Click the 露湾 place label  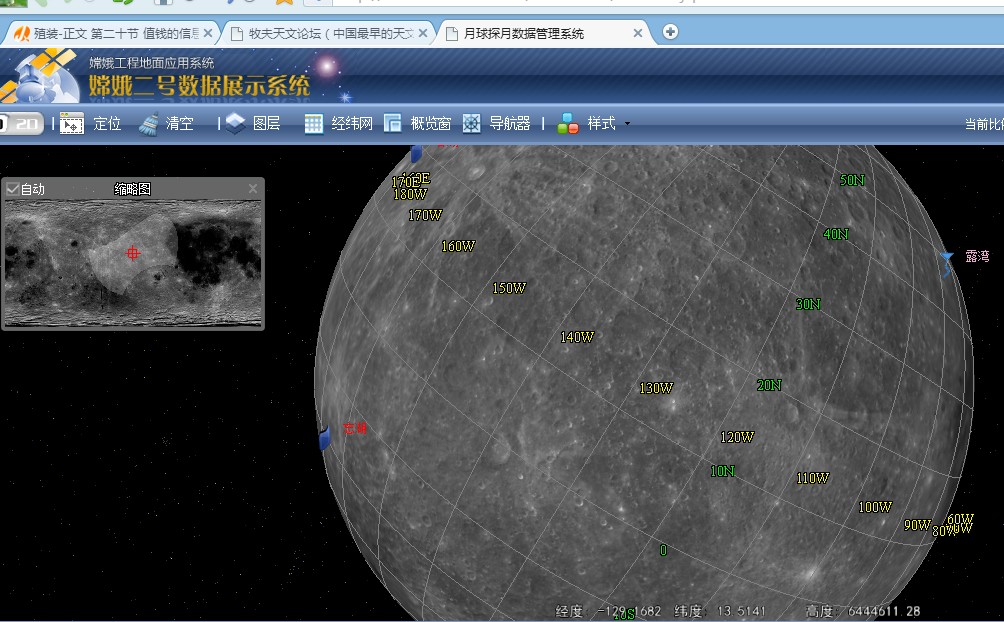(x=977, y=256)
